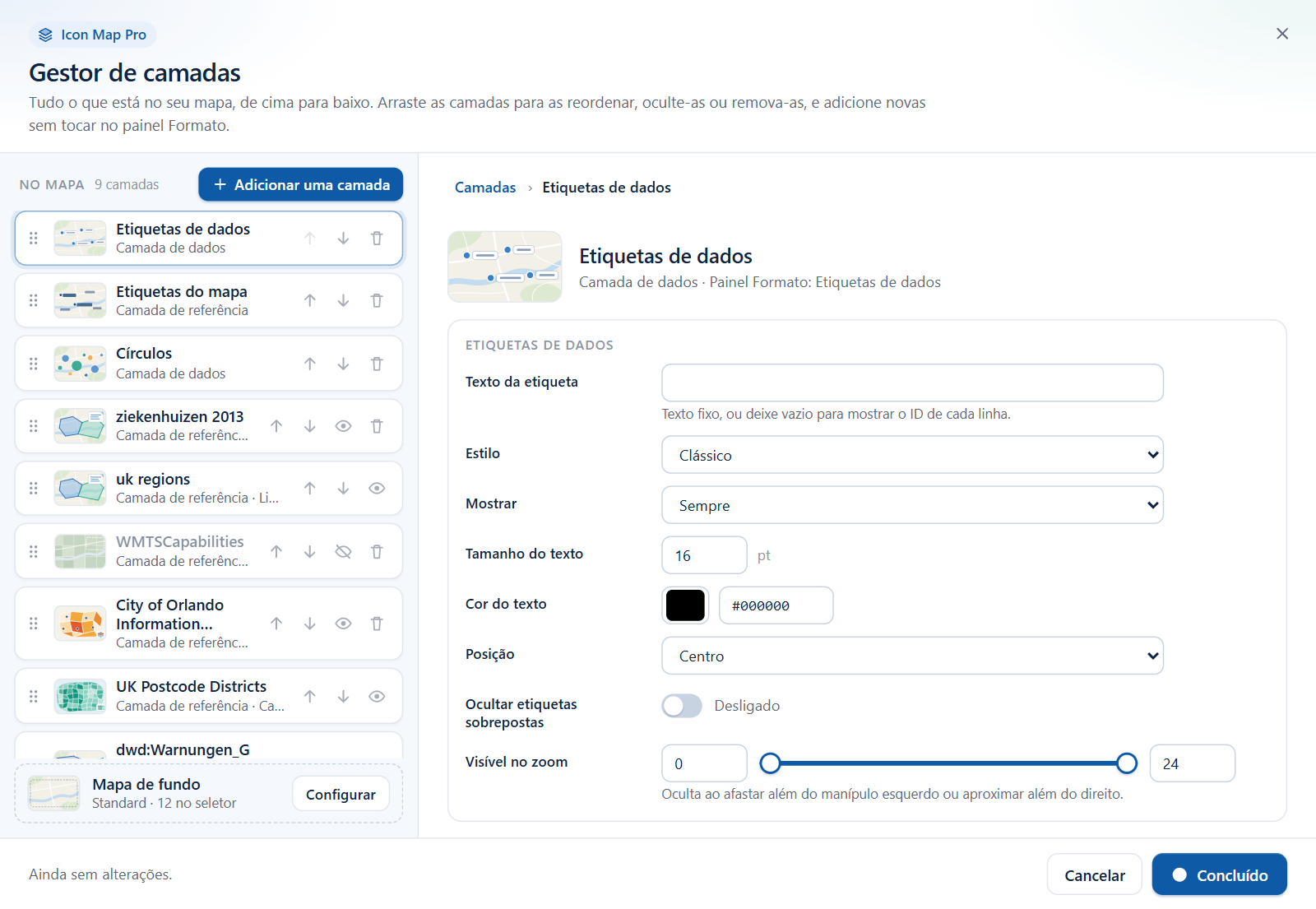
Task: Delete the City of Orlando layer
Action: (x=377, y=624)
